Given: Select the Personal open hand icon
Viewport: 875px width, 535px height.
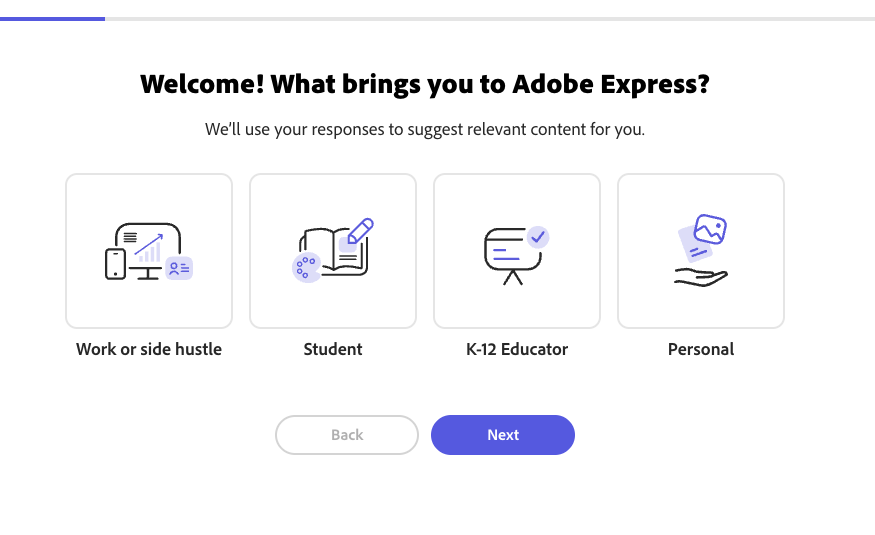Looking at the screenshot, I should 700,276.
